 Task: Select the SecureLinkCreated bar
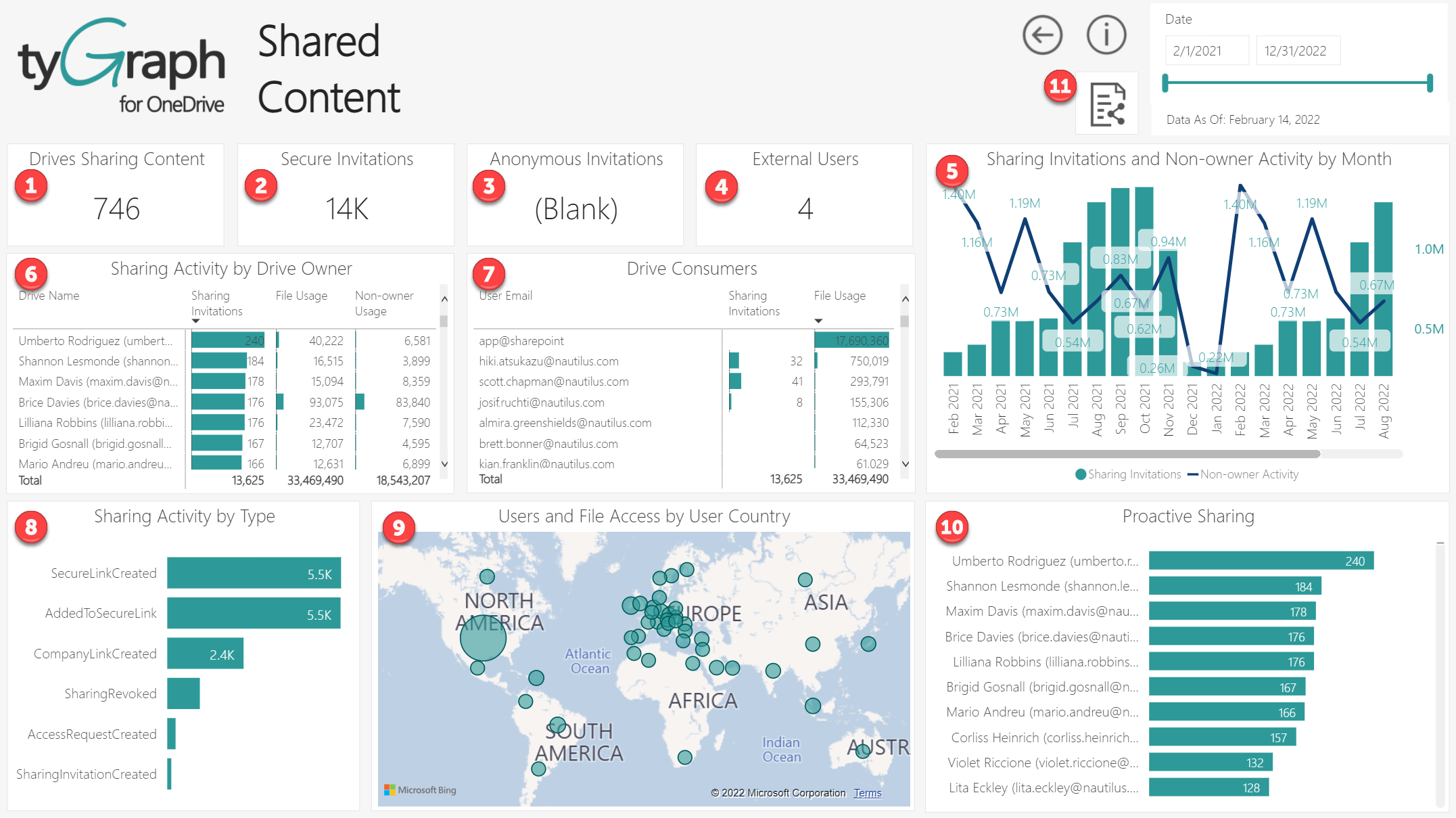point(254,573)
